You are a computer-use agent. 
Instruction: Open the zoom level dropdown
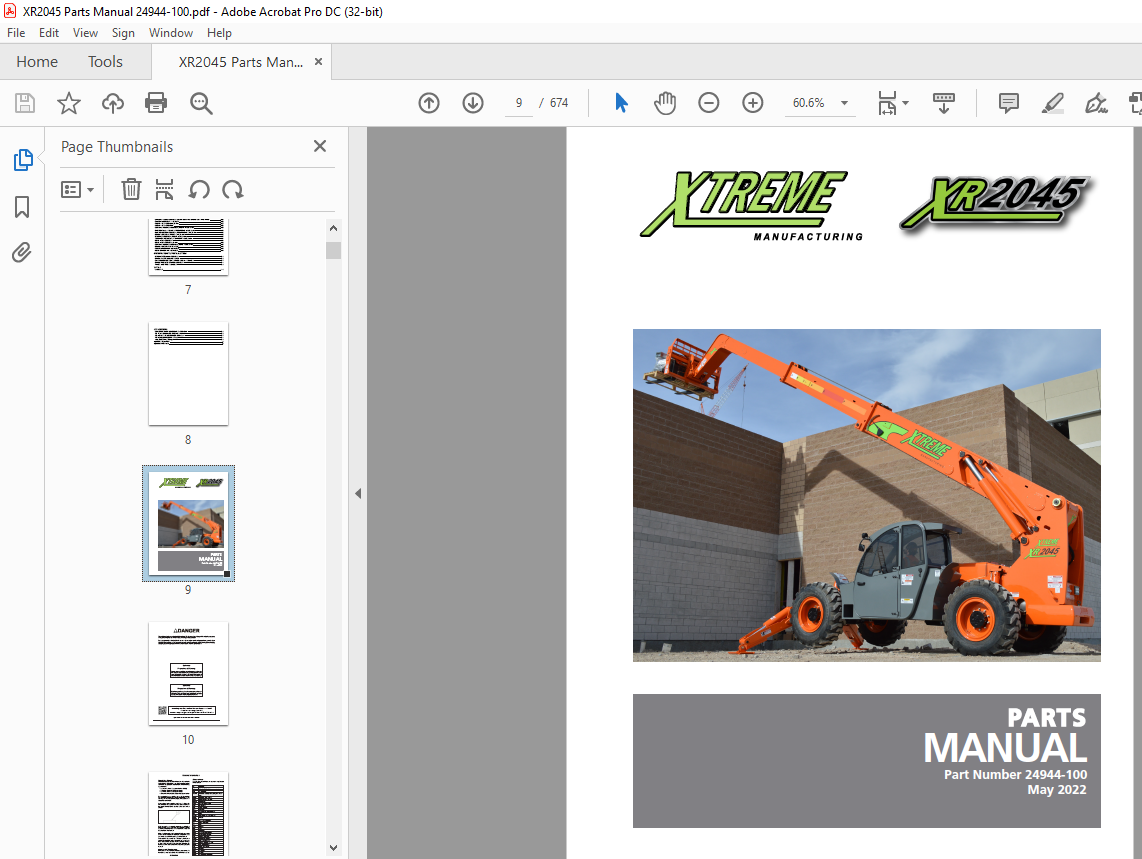pos(844,103)
